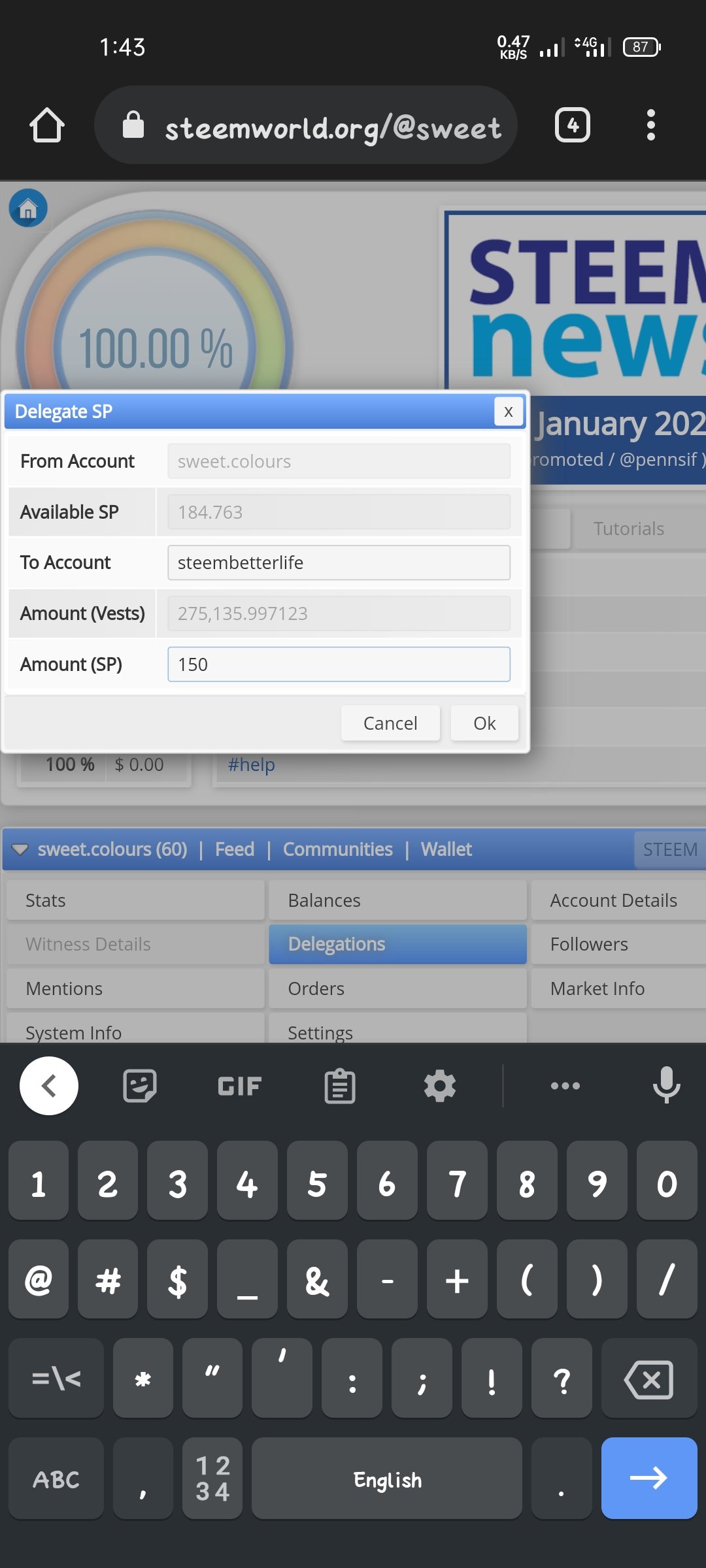Open the Wallet link
706x1568 pixels.
[x=446, y=849]
